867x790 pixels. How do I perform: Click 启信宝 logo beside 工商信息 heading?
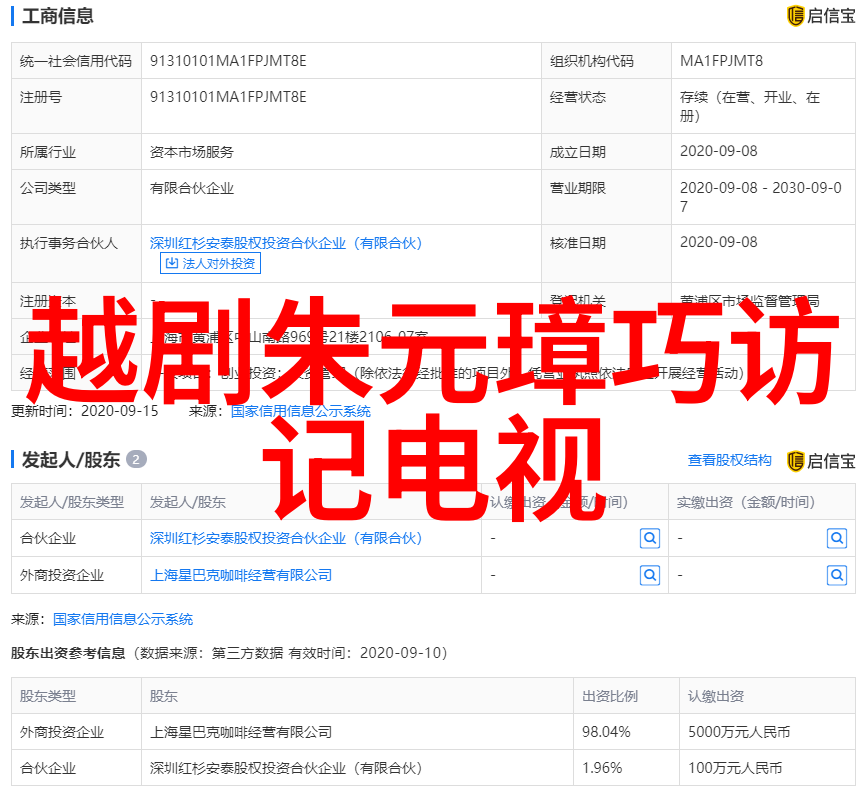(821, 15)
